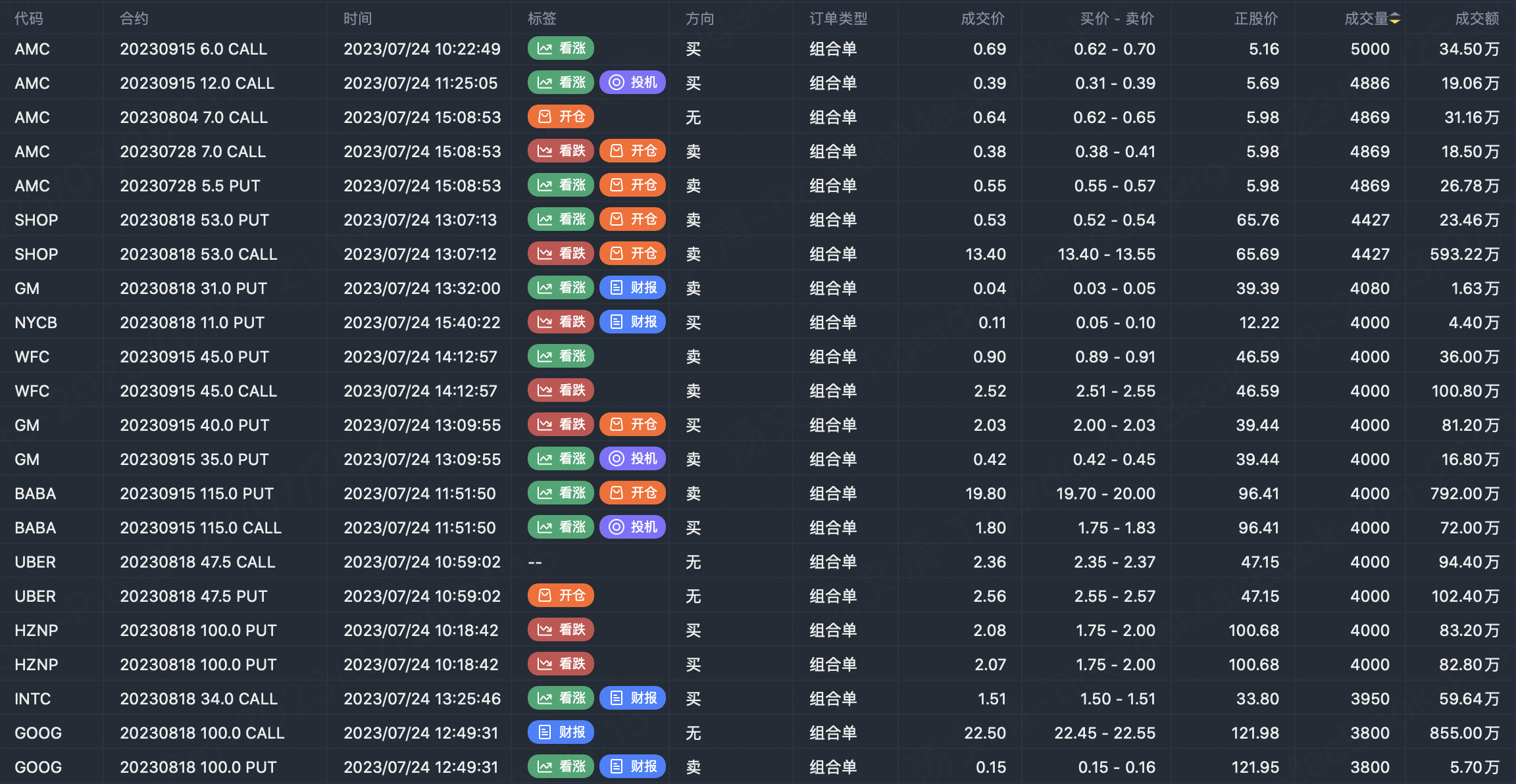Click the 代码 column header

pyautogui.click(x=29, y=18)
